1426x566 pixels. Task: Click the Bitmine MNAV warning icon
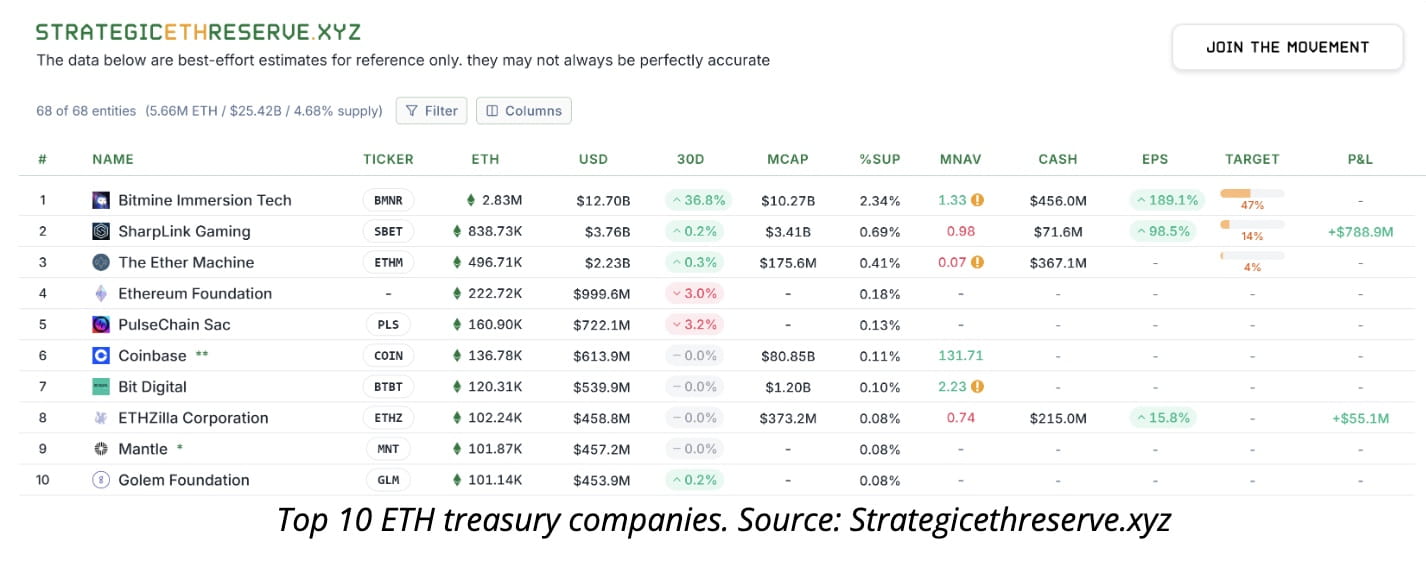coord(978,200)
